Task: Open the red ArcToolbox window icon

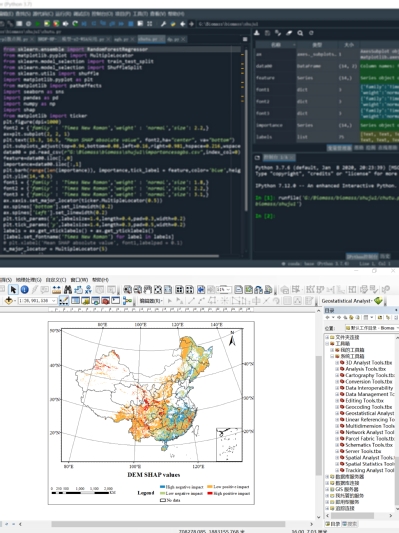Action: click(105, 300)
